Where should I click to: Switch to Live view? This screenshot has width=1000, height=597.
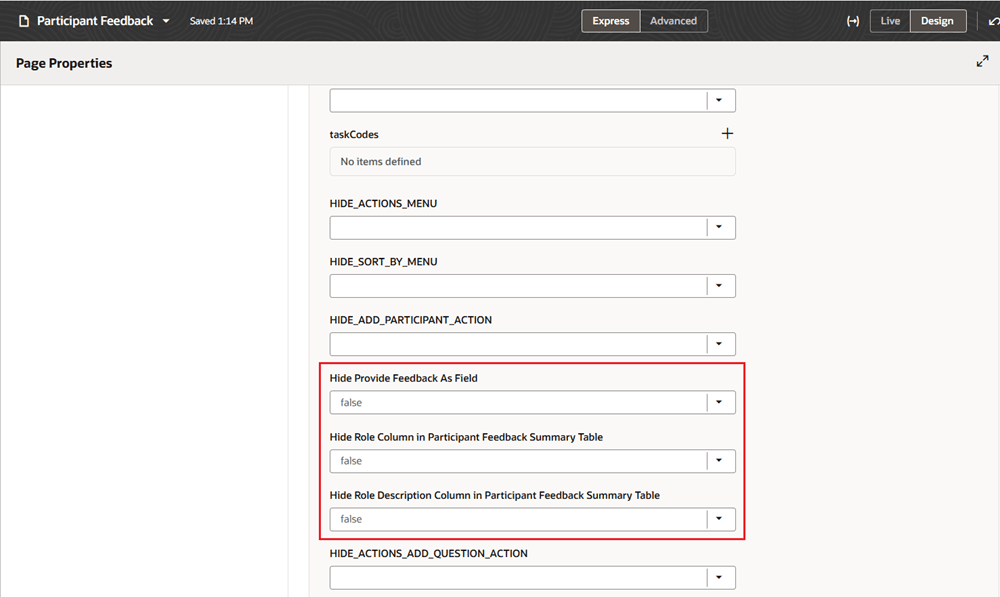point(889,20)
